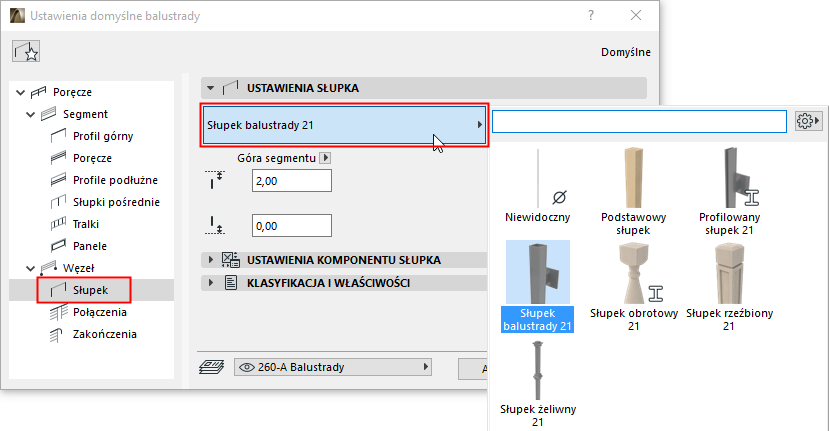The height and width of the screenshot is (431, 829).
Task: Select the Słupek tree item
Action: (91, 290)
